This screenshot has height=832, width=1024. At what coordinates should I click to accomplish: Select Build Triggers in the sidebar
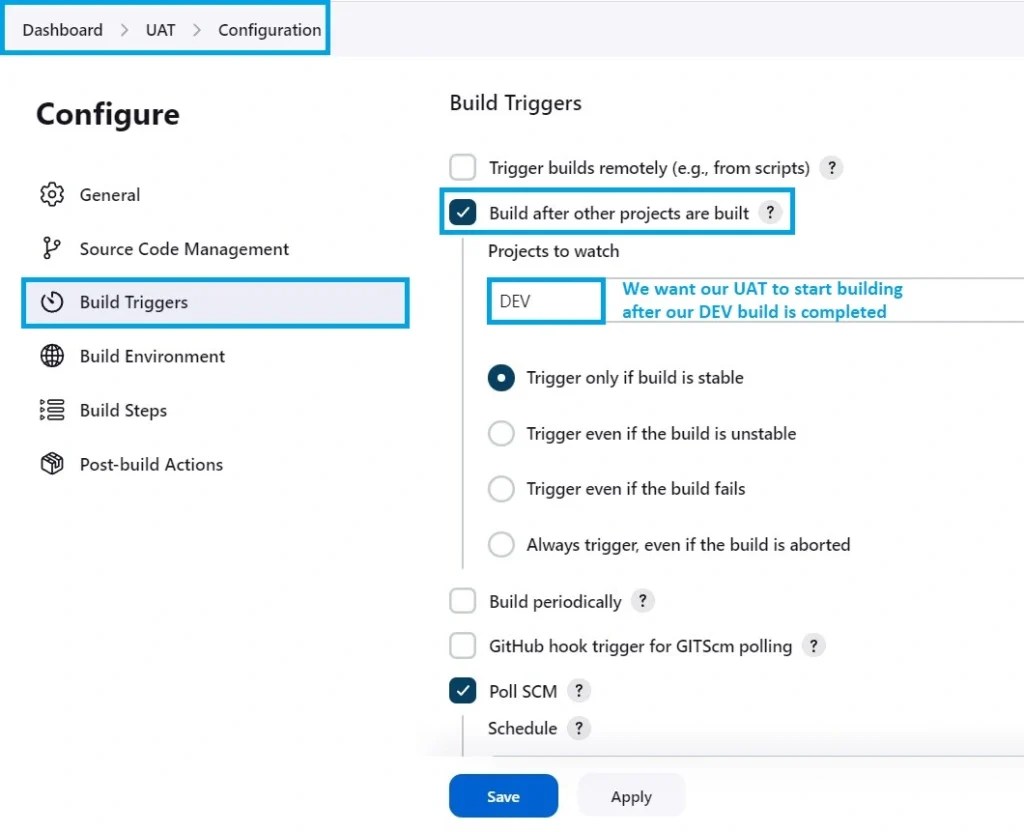(133, 302)
